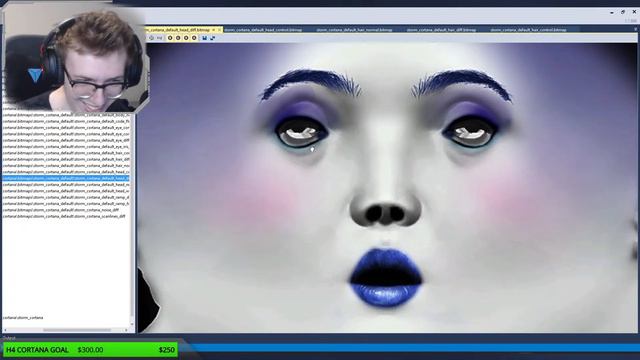Screen dimensions: 640x360
Task: Click the blue save icon in bitmap toolbar
Action: point(204,38)
